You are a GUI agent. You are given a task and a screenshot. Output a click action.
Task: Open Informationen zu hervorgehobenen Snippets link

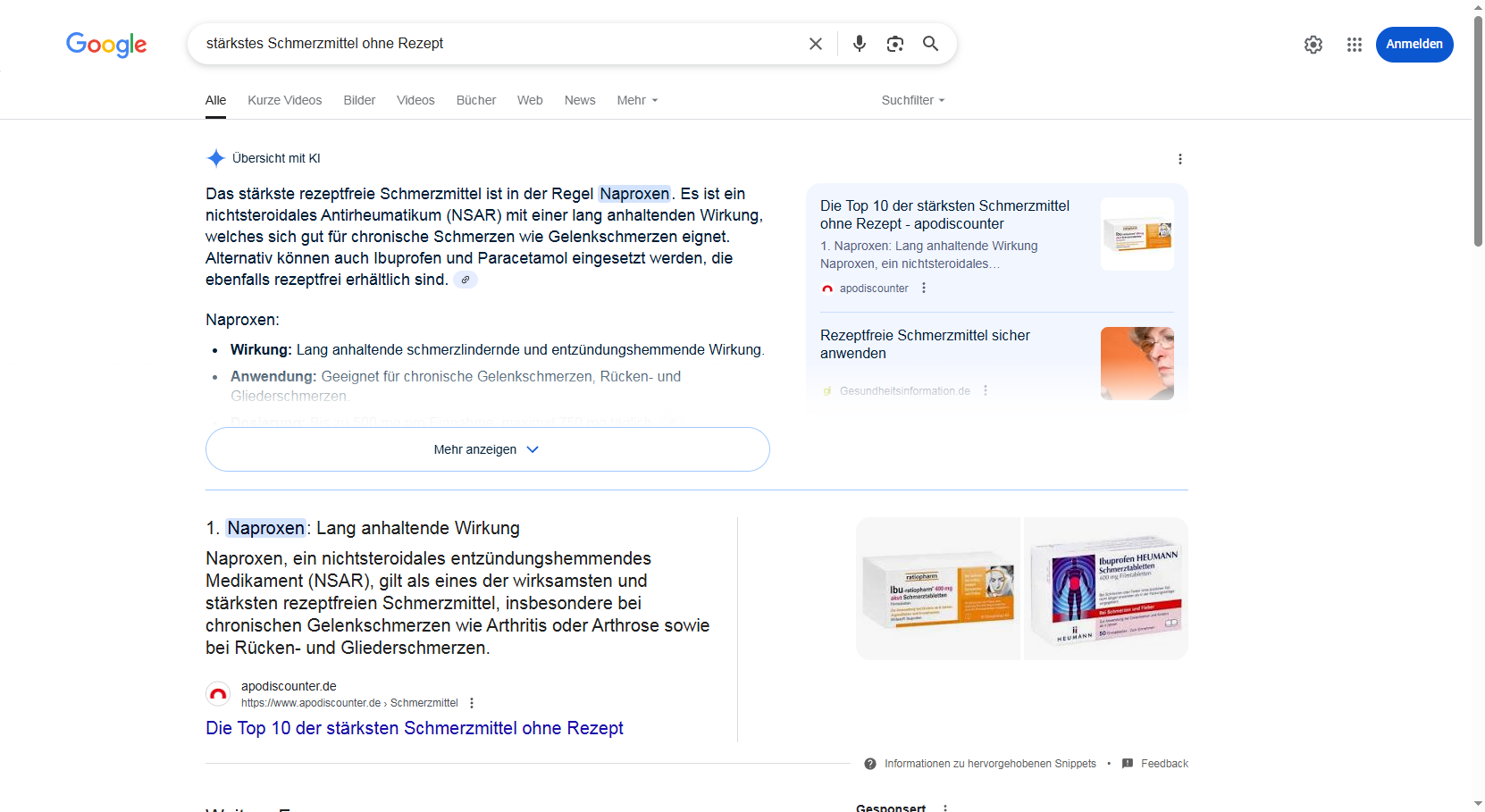[x=990, y=764]
